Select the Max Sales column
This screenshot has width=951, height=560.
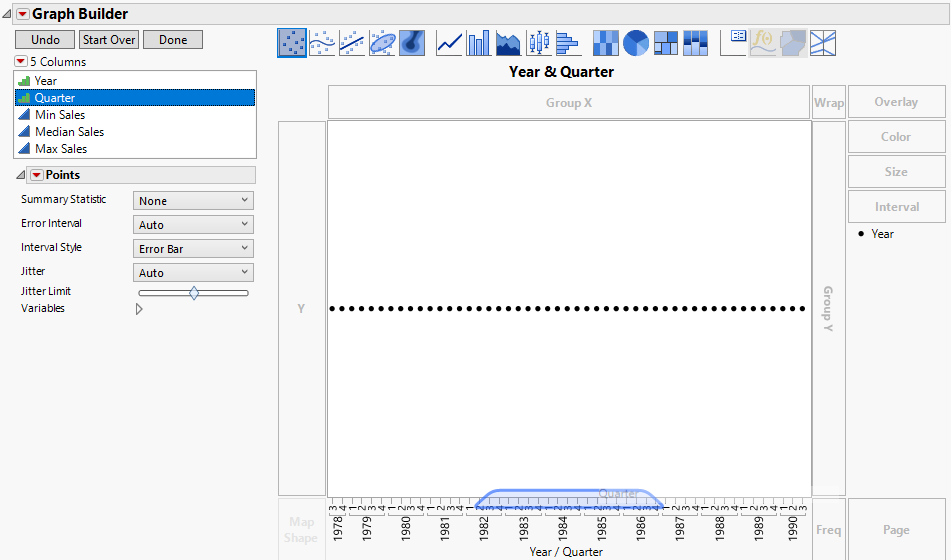click(135, 149)
